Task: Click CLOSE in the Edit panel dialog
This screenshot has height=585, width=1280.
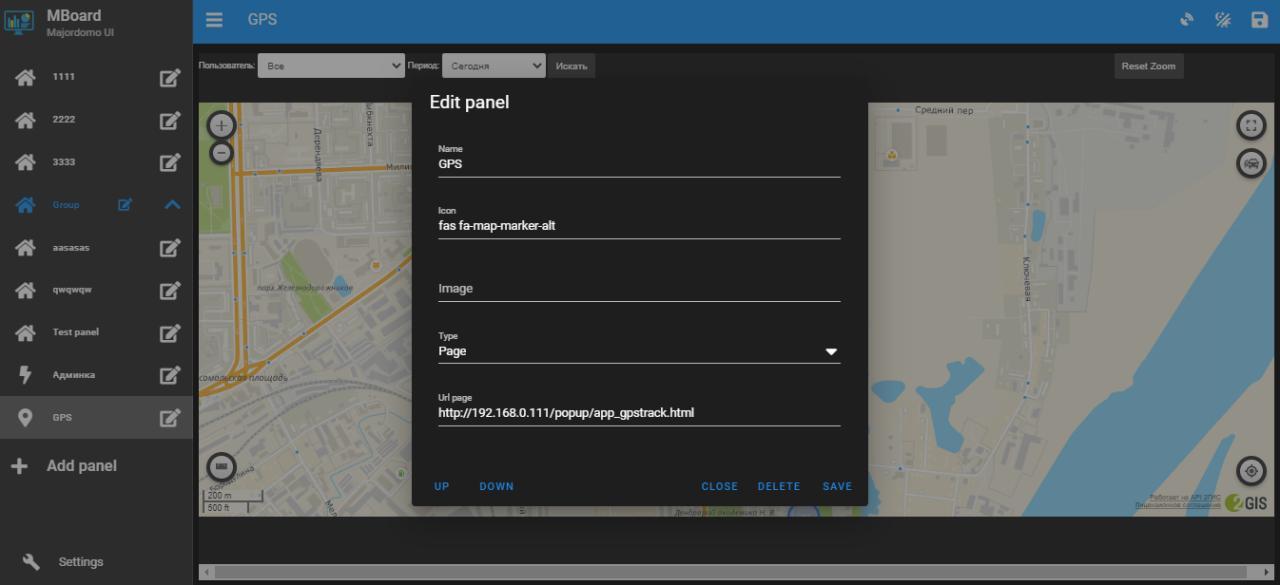Action: 720,486
